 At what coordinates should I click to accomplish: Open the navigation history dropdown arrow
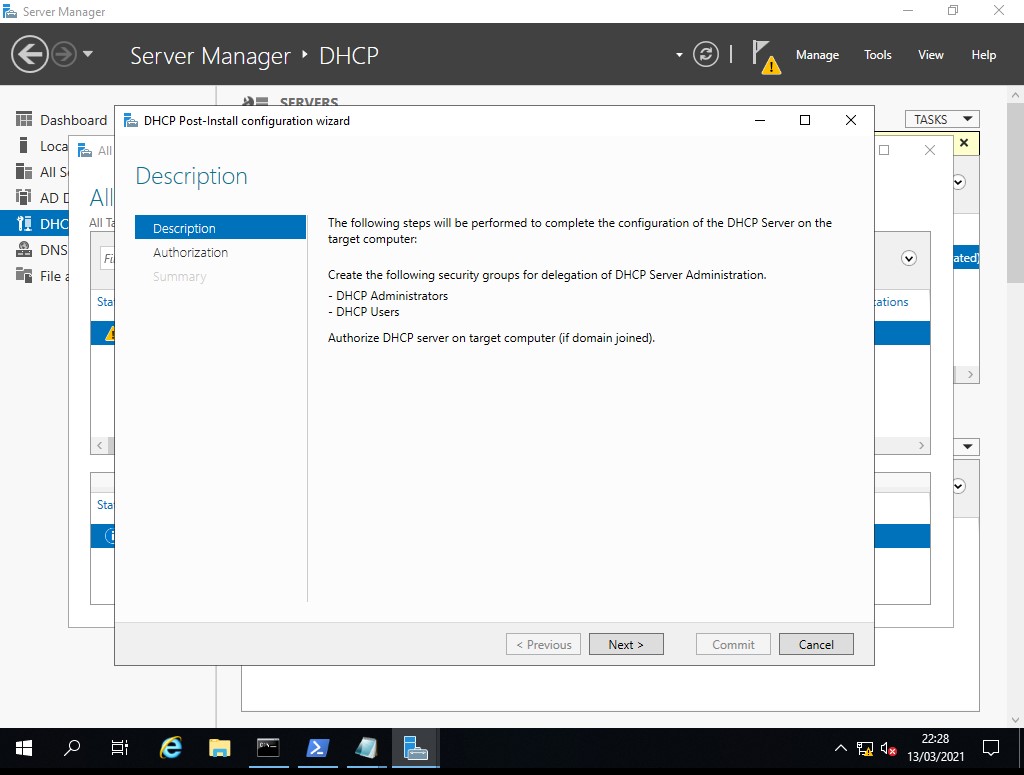point(88,54)
